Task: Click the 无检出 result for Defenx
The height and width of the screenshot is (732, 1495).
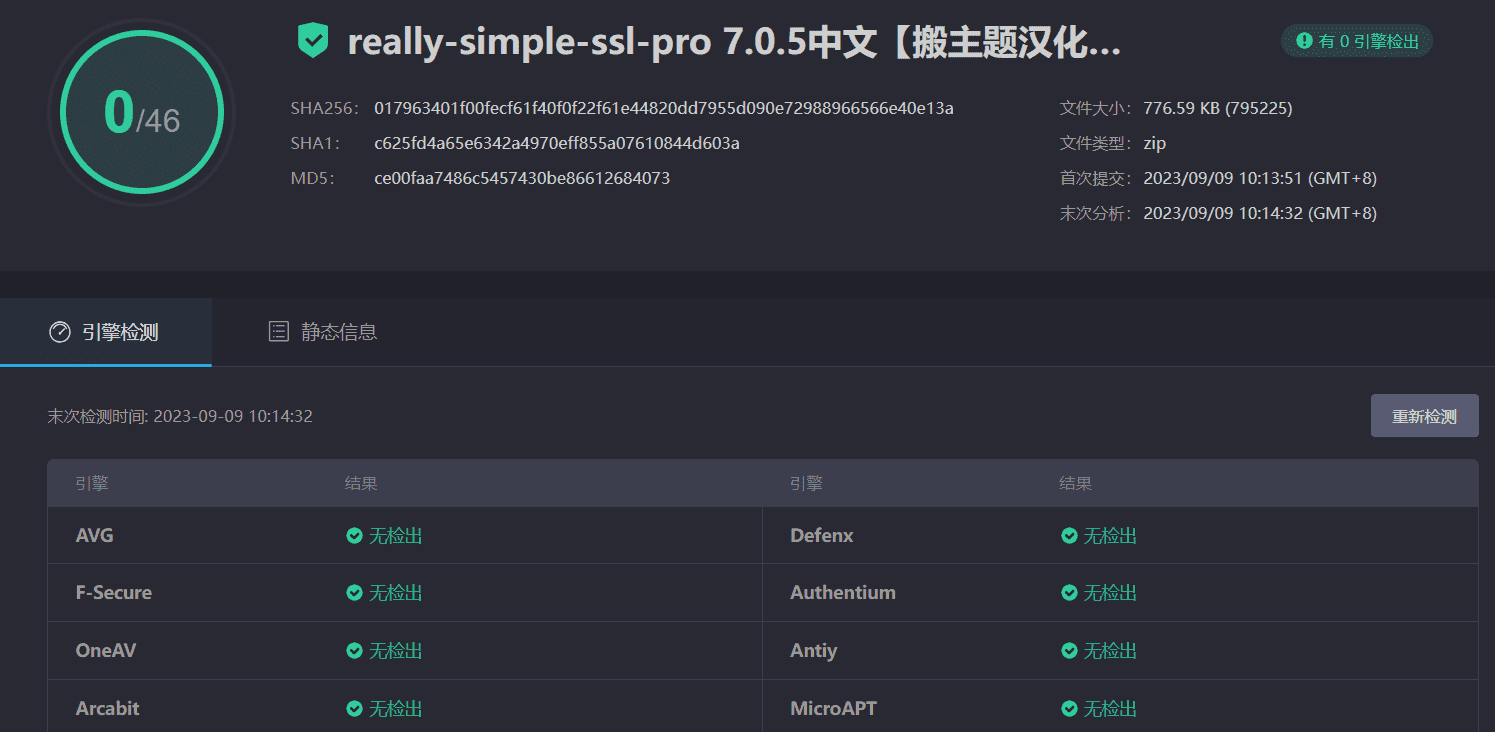Action: (x=1111, y=536)
